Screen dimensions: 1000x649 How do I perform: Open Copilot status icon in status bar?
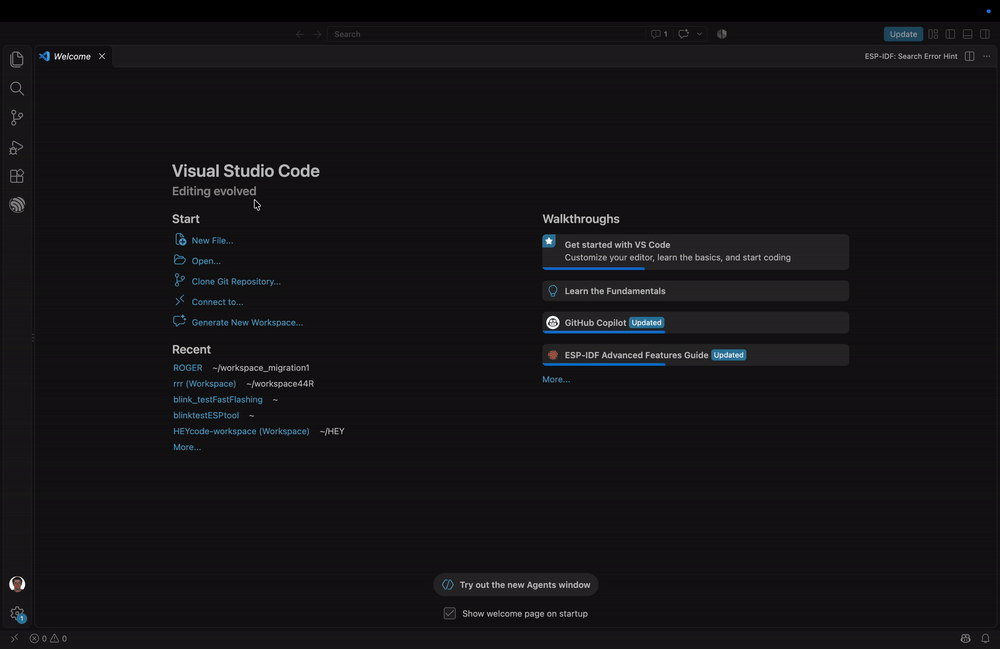click(966, 638)
